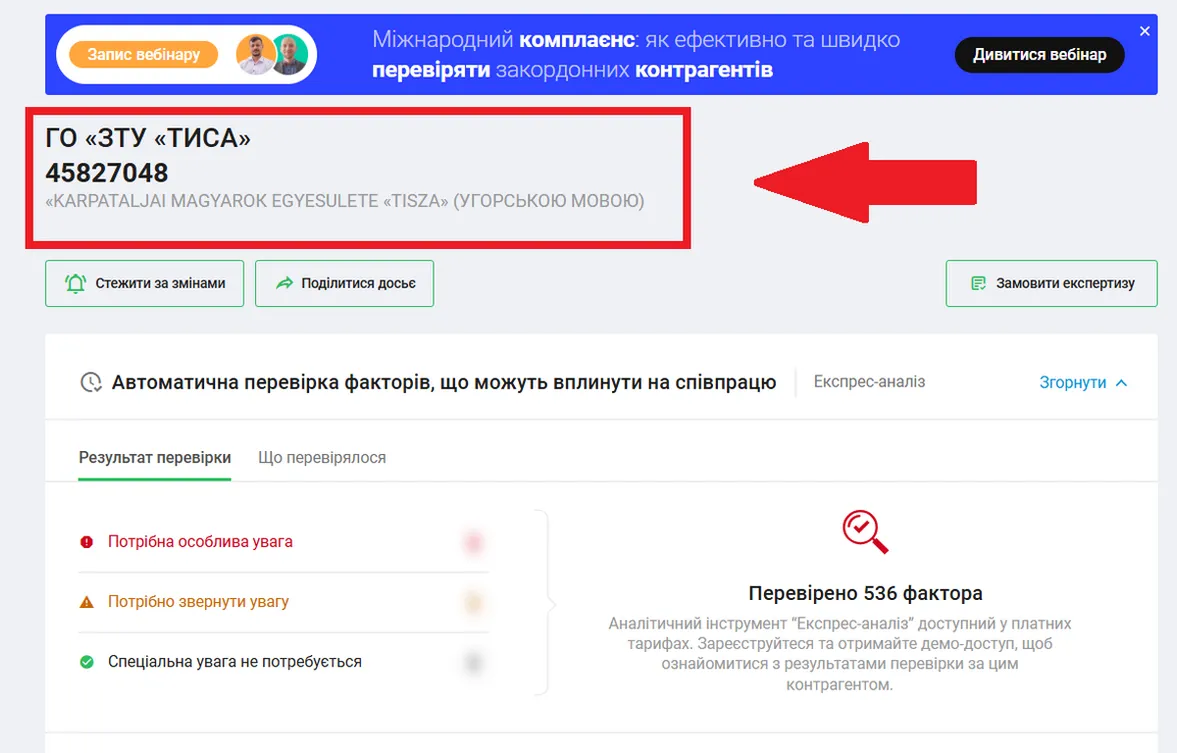1177x753 pixels.
Task: Select Потрібно звернути увагу row
Action: pos(284,602)
